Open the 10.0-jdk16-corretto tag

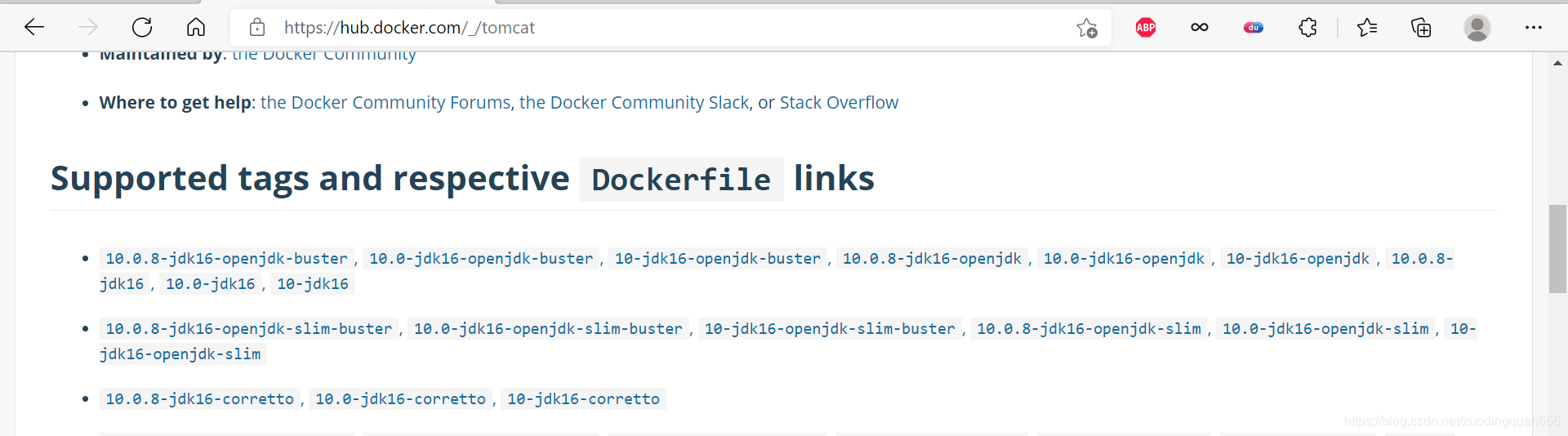click(x=400, y=399)
